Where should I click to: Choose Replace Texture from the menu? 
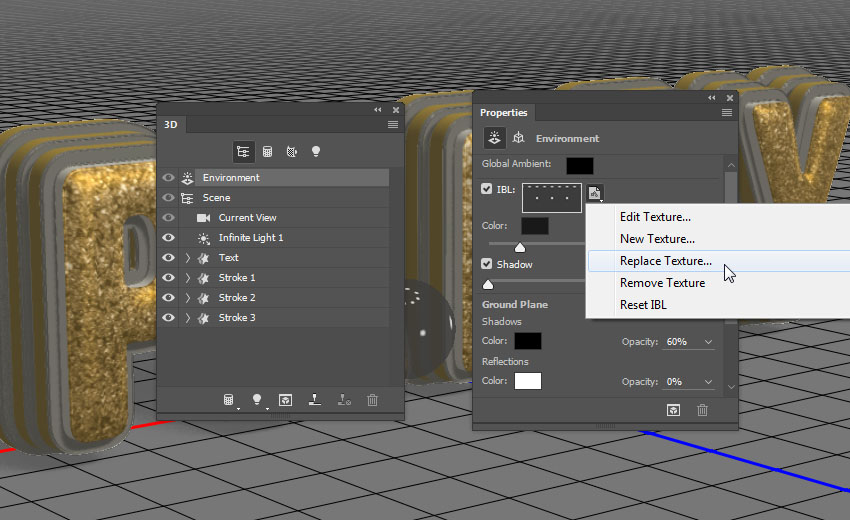click(x=665, y=261)
